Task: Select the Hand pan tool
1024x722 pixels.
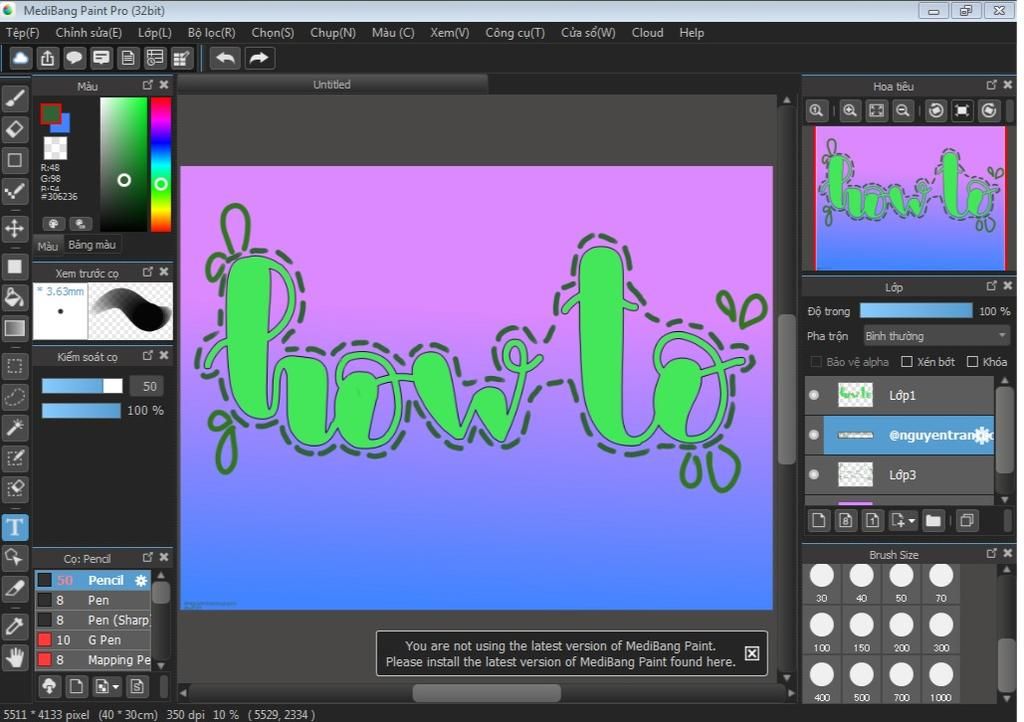Action: [x=15, y=658]
